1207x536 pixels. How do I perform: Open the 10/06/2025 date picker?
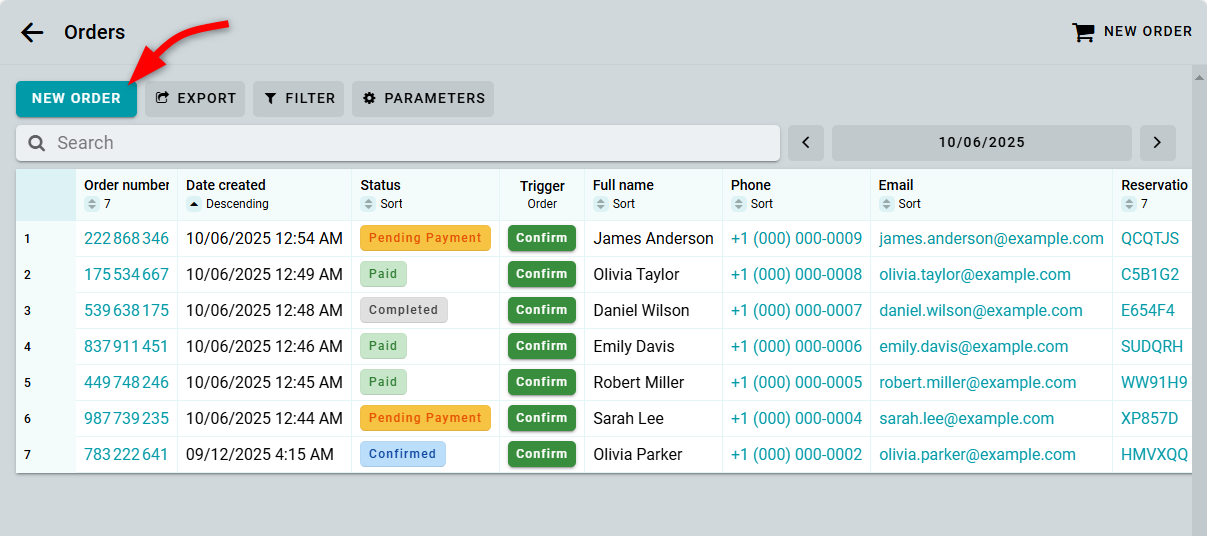(x=981, y=143)
